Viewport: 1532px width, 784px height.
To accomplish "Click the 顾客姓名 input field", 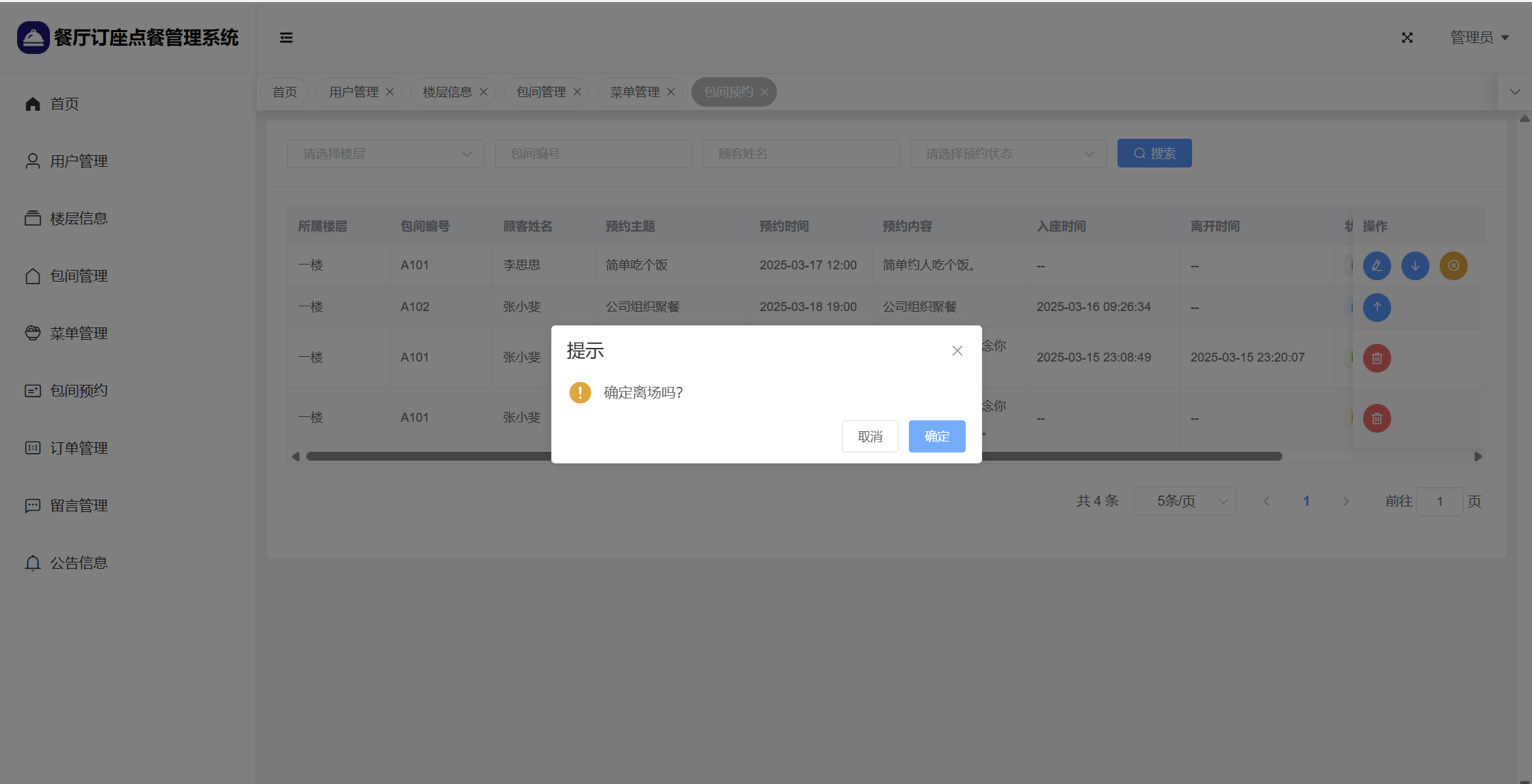I will [x=800, y=154].
